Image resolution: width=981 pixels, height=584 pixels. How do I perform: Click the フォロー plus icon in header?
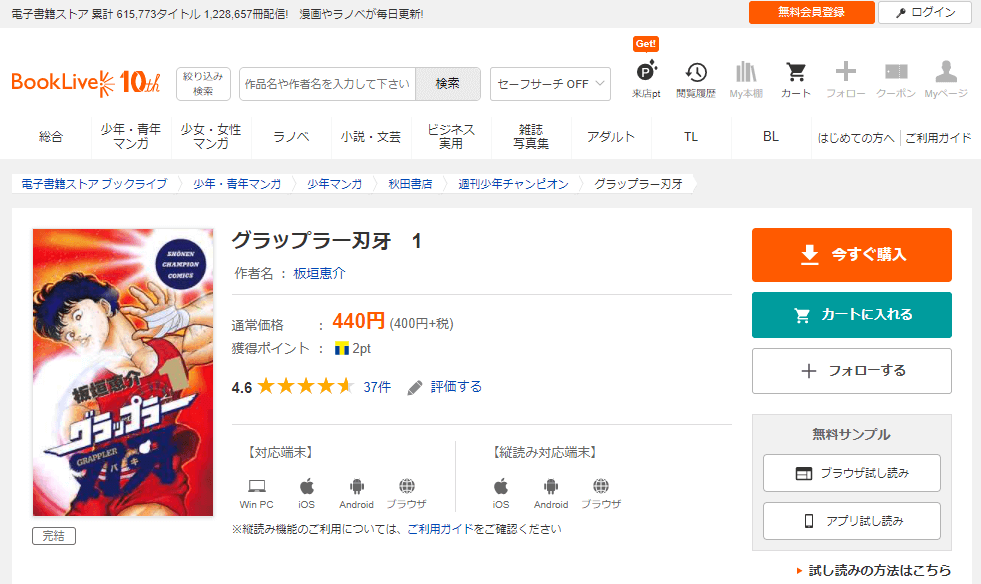coord(846,72)
